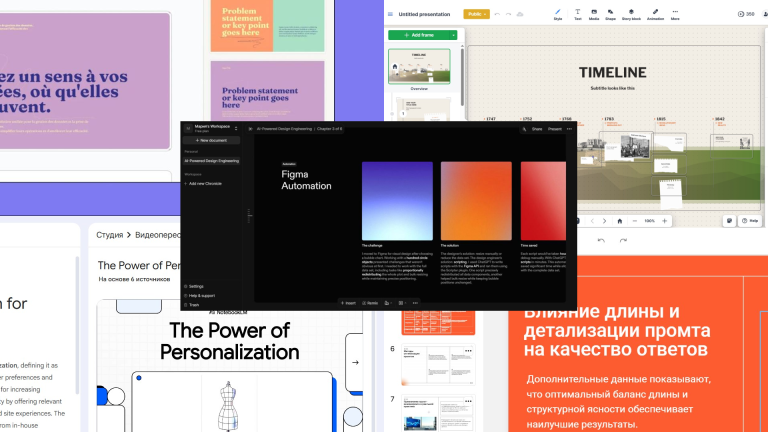768x432 pixels.
Task: Click Add new Chronicle in sidebar
Action: tap(203, 184)
